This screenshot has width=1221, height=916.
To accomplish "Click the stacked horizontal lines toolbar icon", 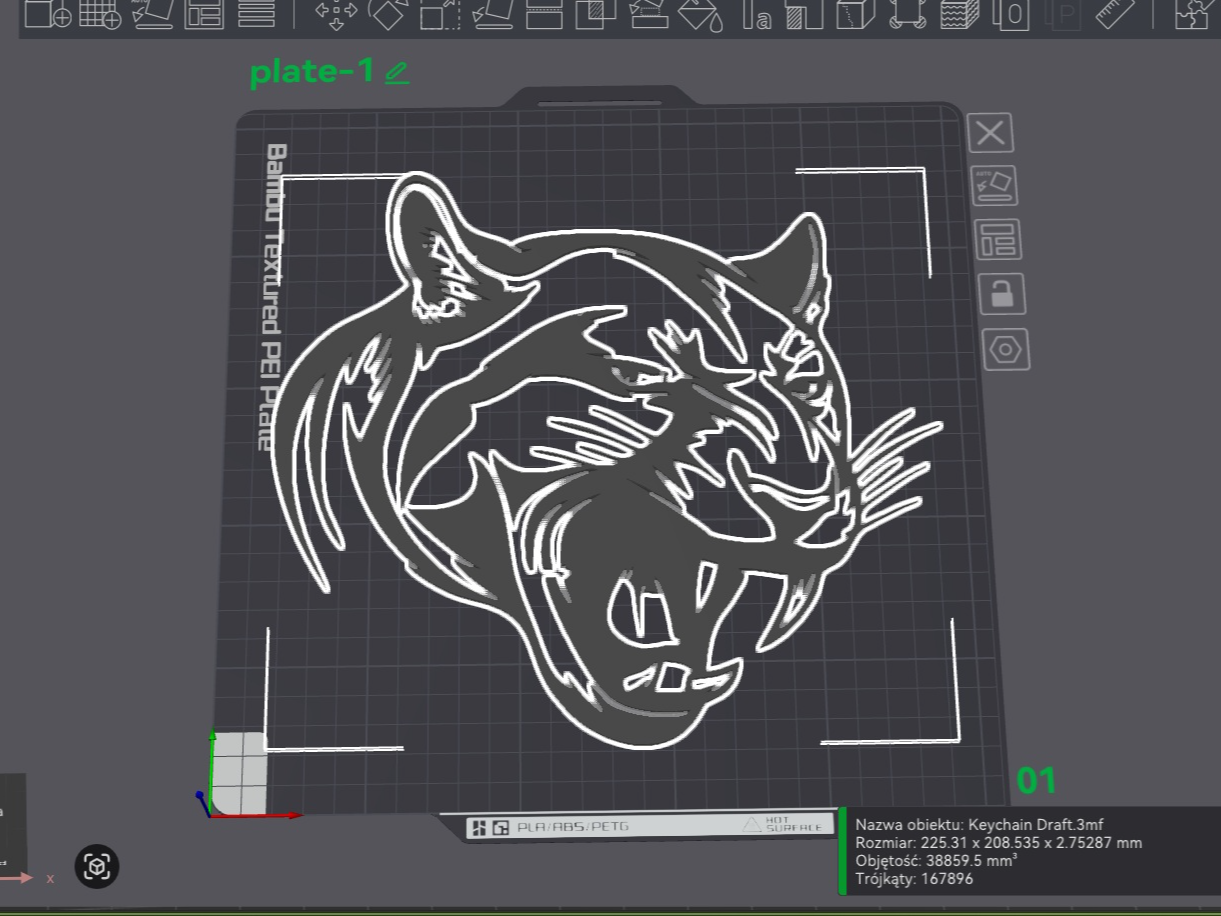I will [257, 14].
